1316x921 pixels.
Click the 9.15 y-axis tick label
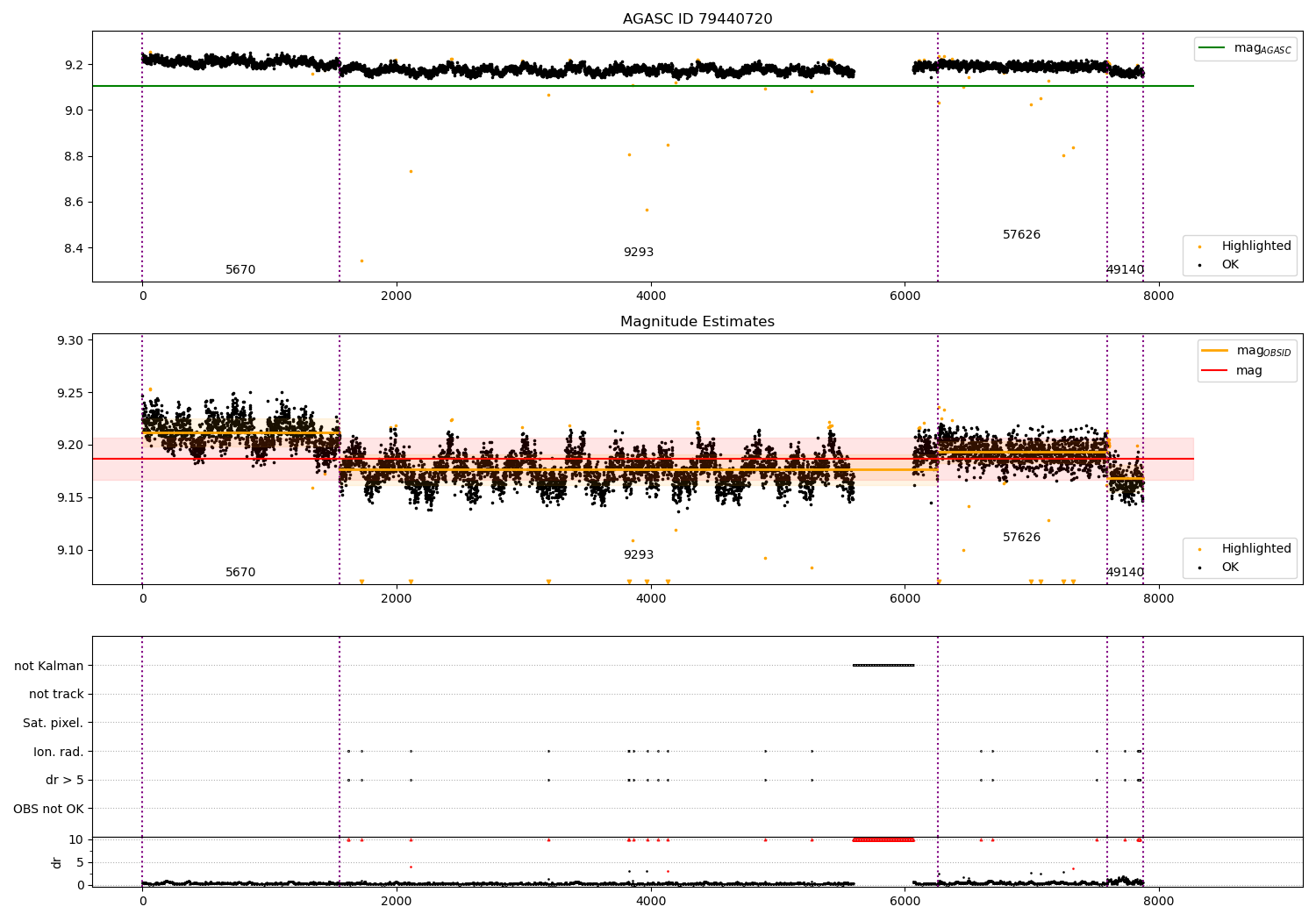(x=70, y=498)
